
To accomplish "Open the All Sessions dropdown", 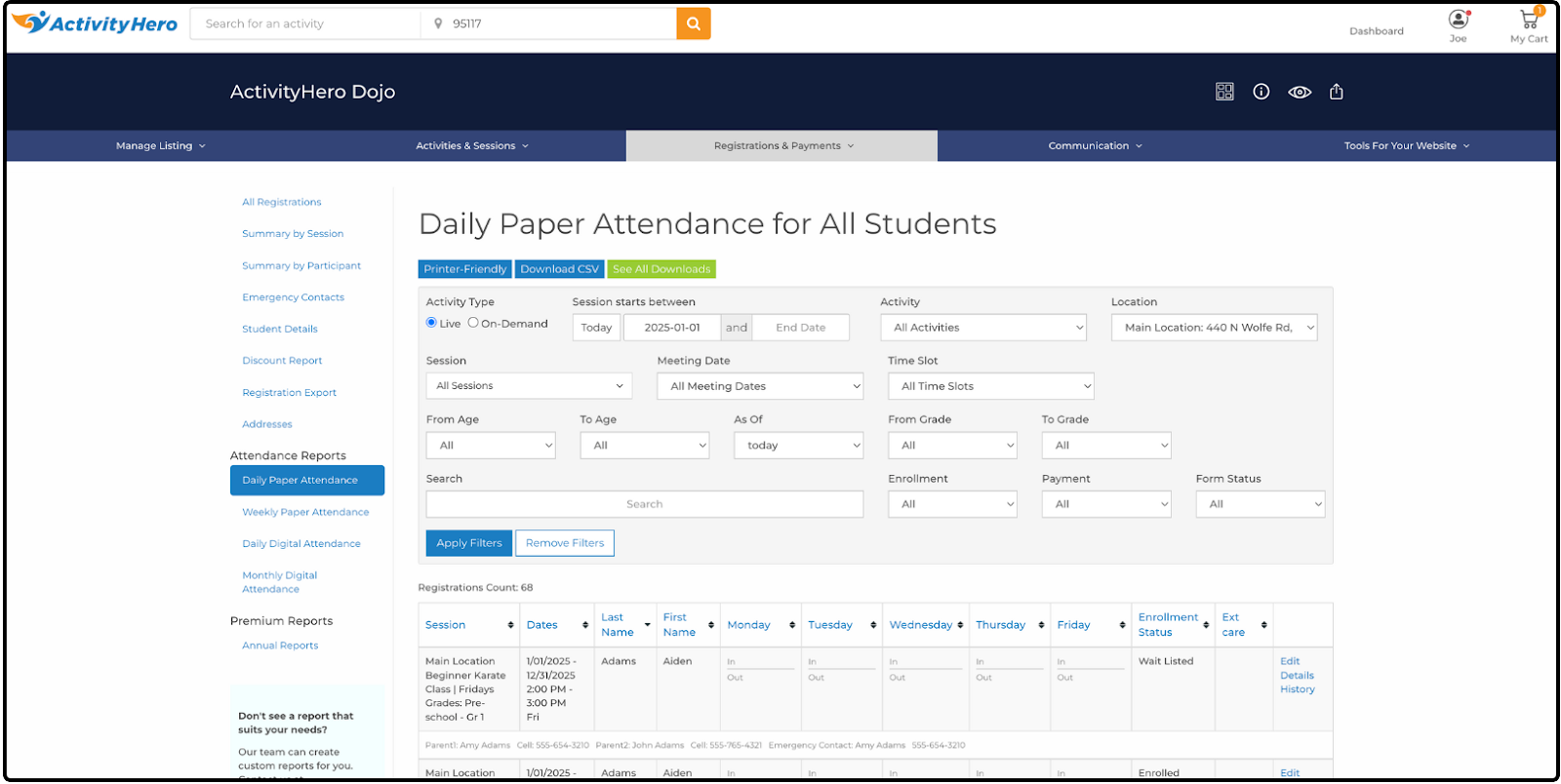I will pos(529,386).
